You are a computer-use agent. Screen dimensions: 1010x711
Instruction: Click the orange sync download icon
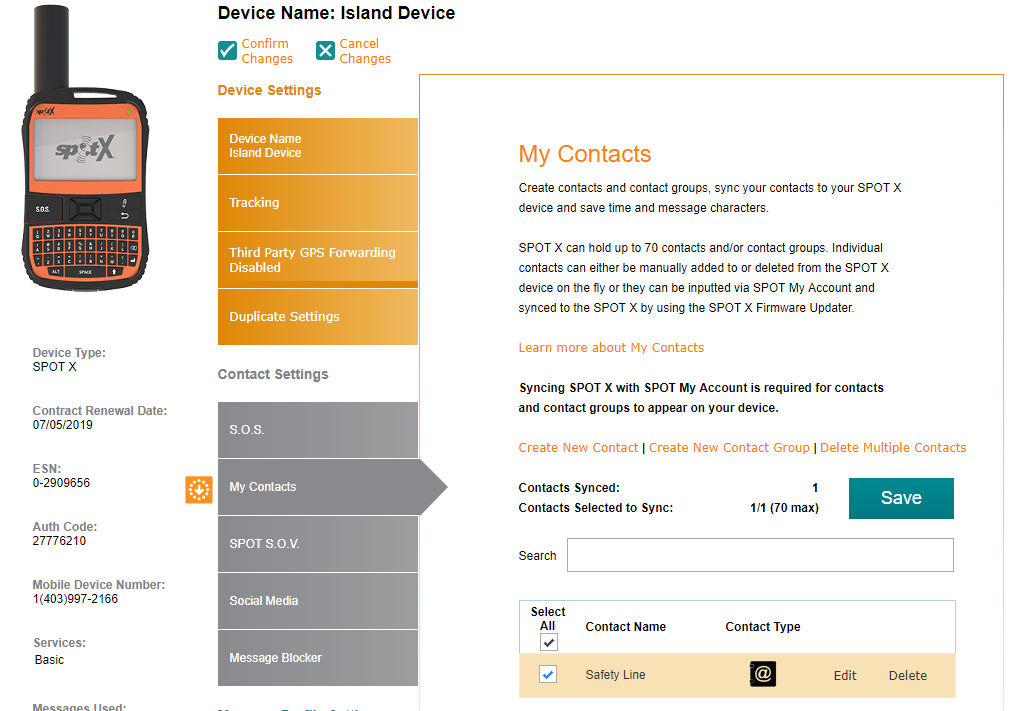pyautogui.click(x=199, y=489)
